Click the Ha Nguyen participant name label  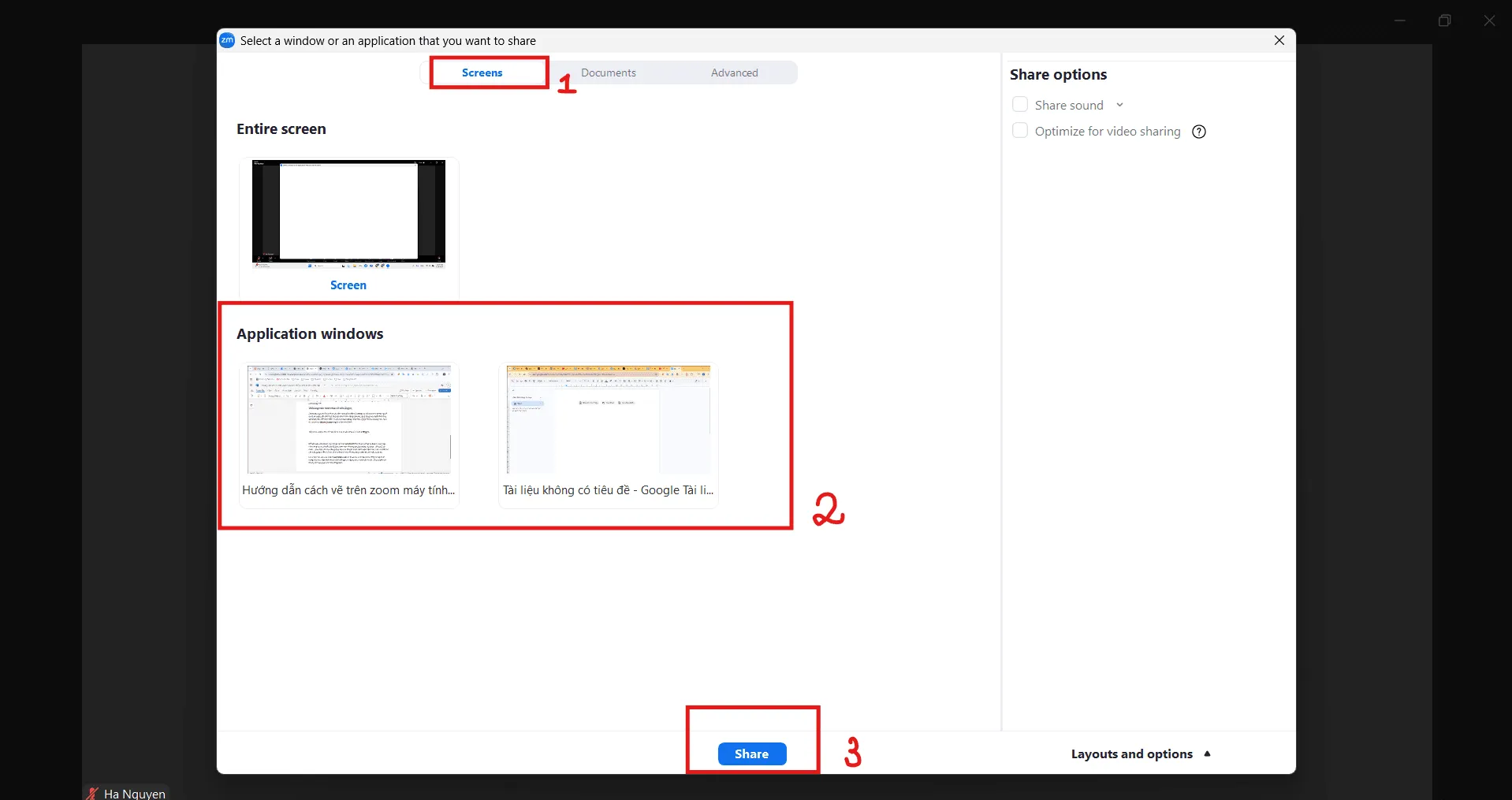135,794
